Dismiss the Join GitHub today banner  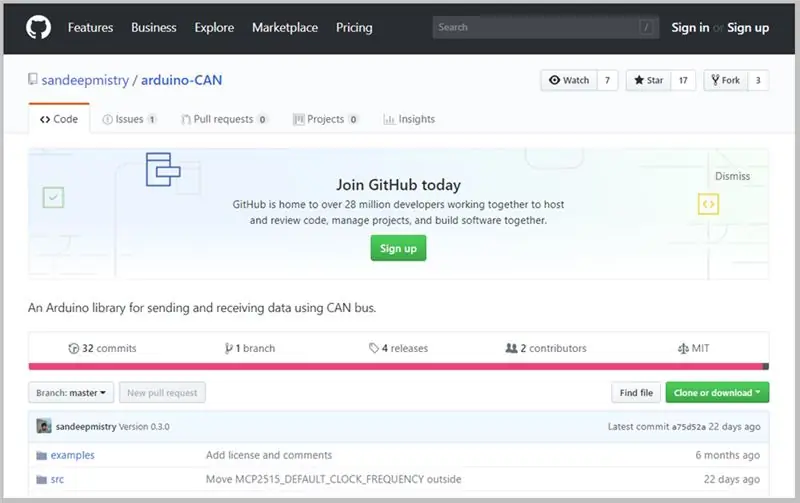[732, 176]
